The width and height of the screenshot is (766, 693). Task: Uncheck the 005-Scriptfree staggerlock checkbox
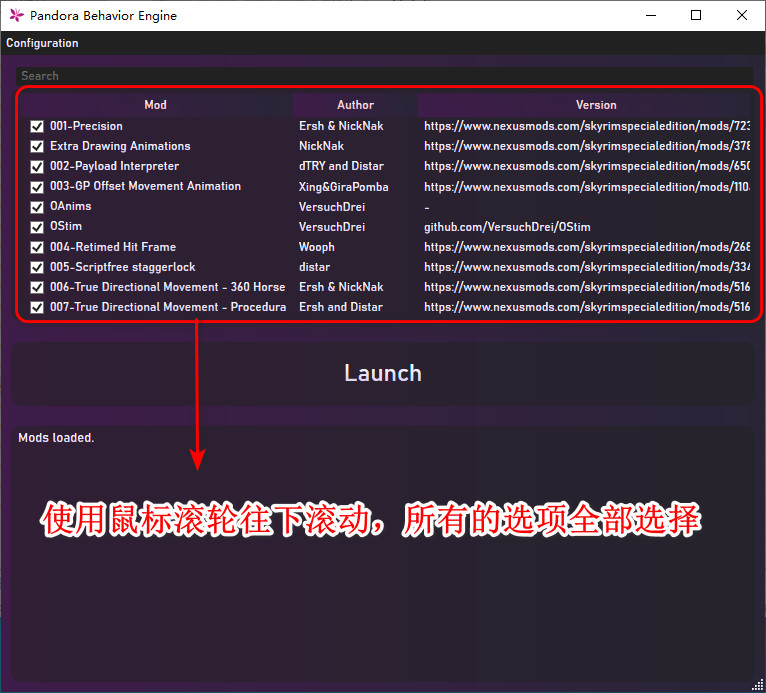(37, 267)
